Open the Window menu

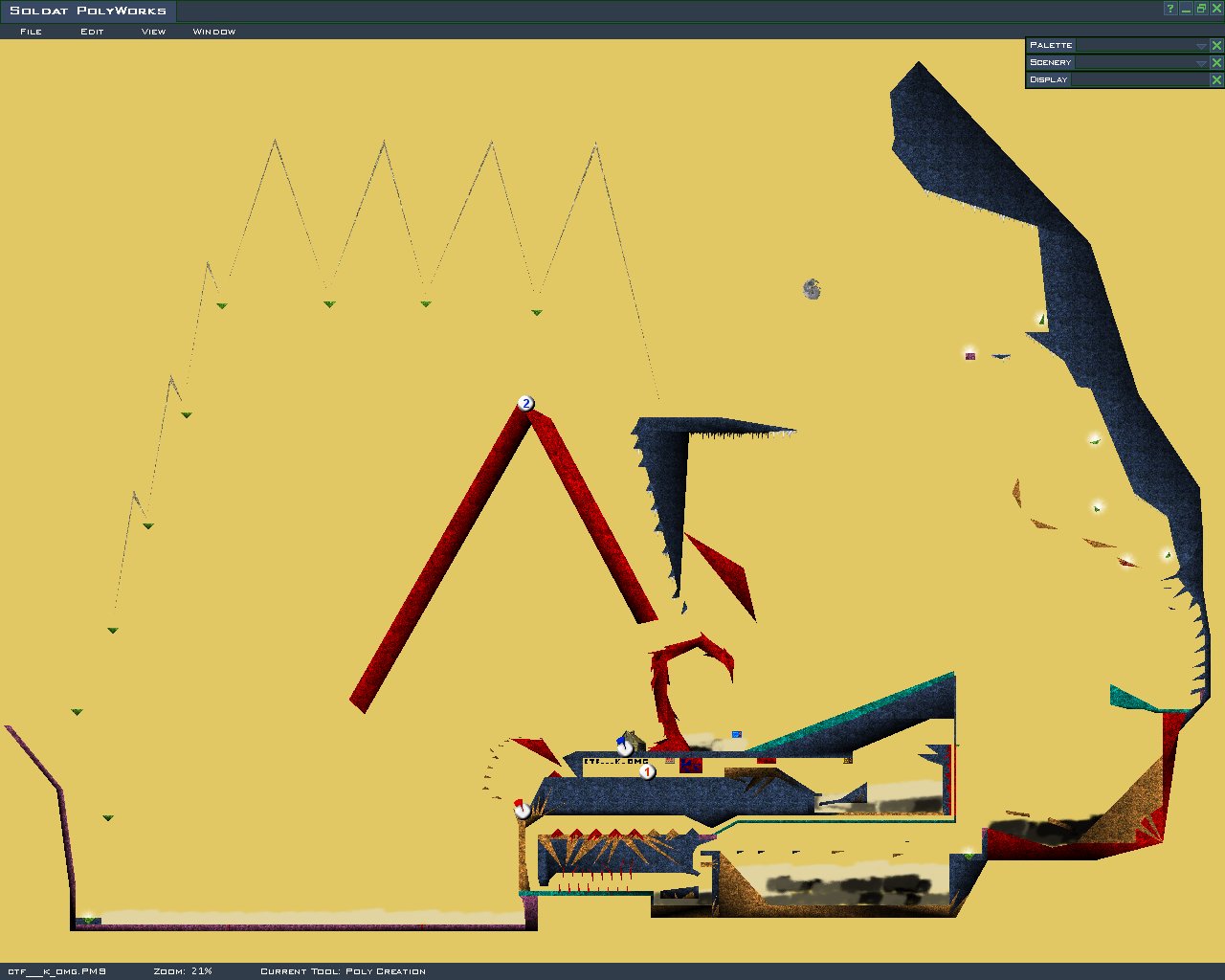click(214, 32)
